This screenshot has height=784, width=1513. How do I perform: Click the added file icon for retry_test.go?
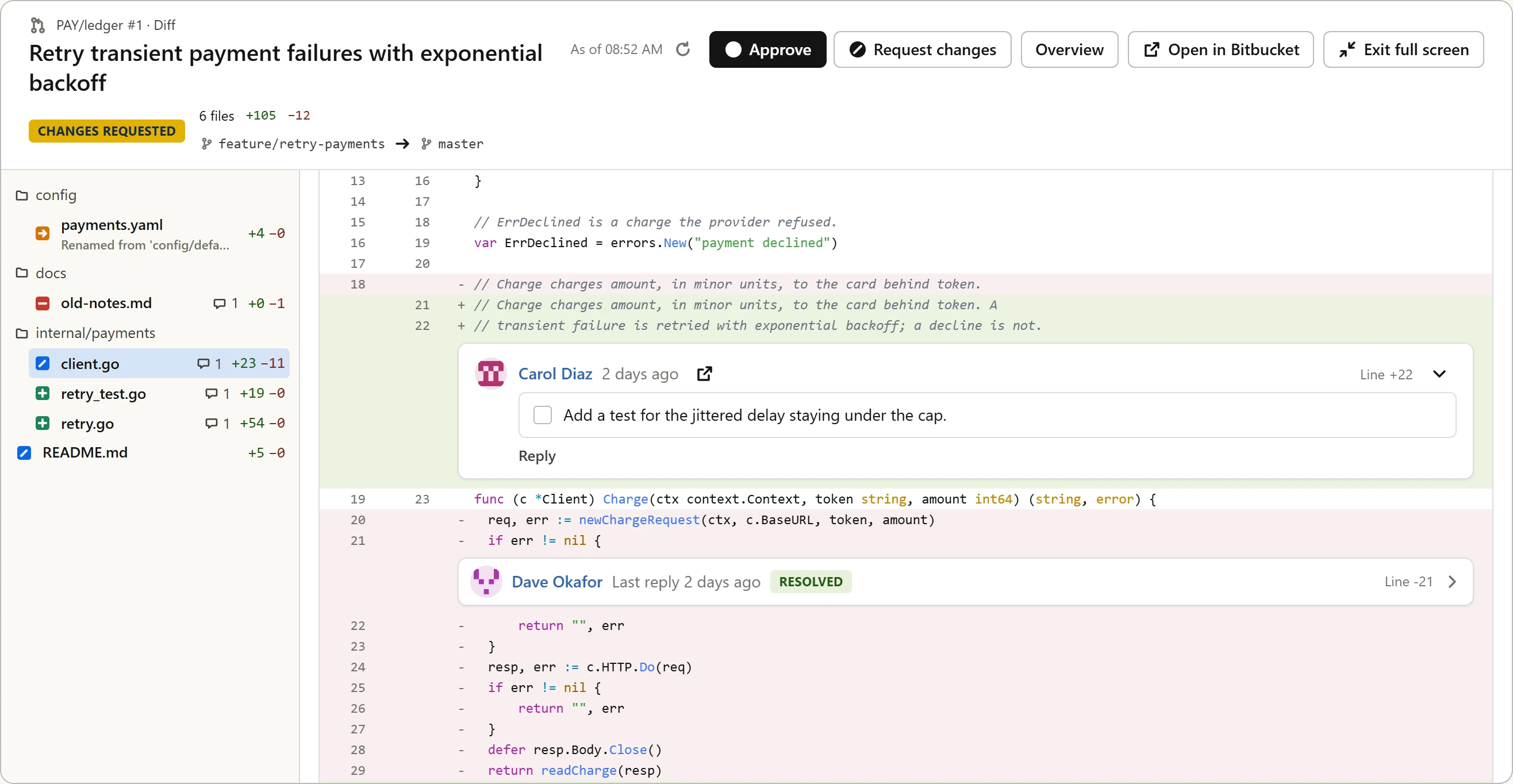(43, 394)
